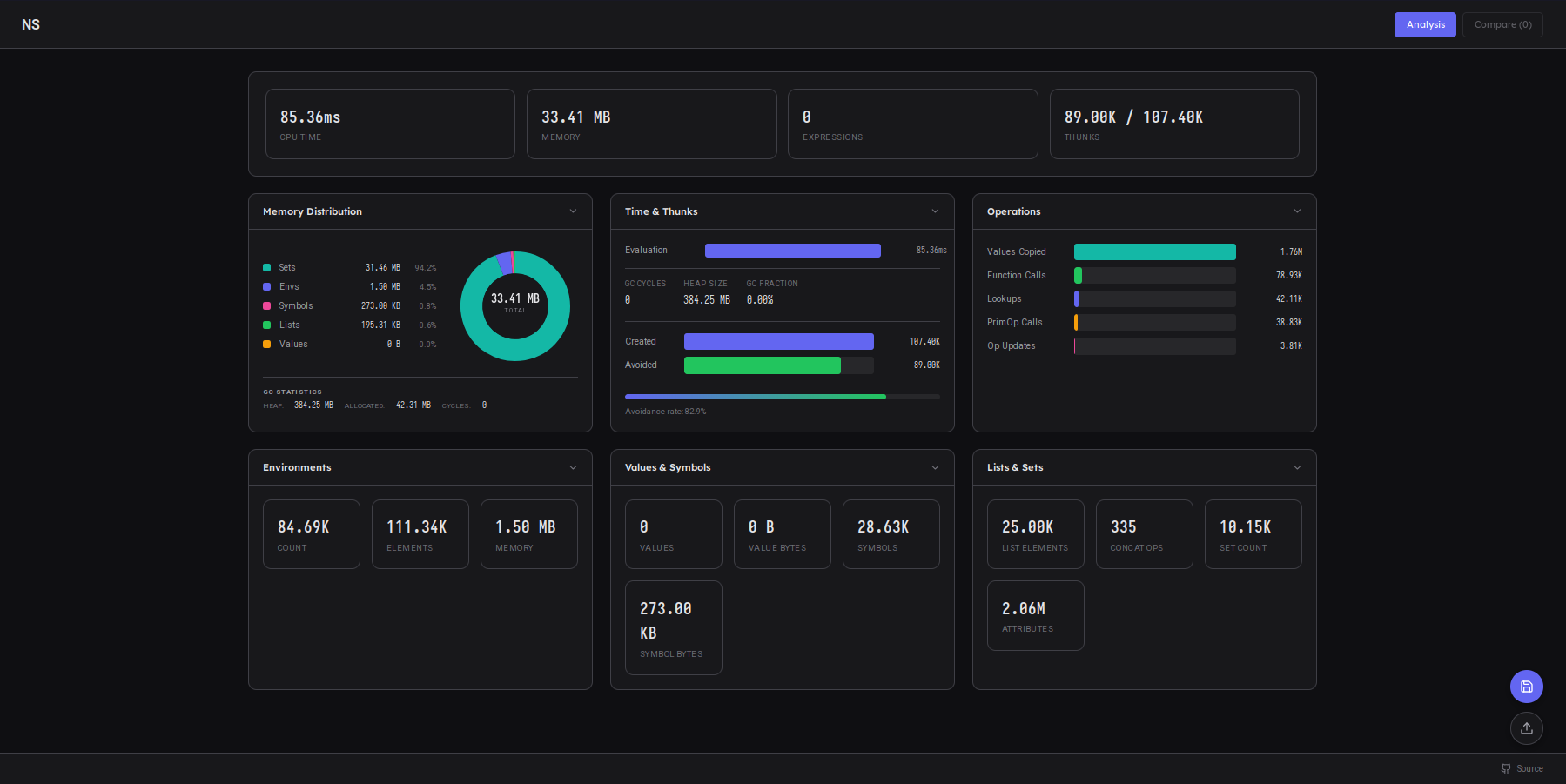This screenshot has width=1566, height=784.
Task: Select the CPU Time summary card
Action: coord(390,124)
